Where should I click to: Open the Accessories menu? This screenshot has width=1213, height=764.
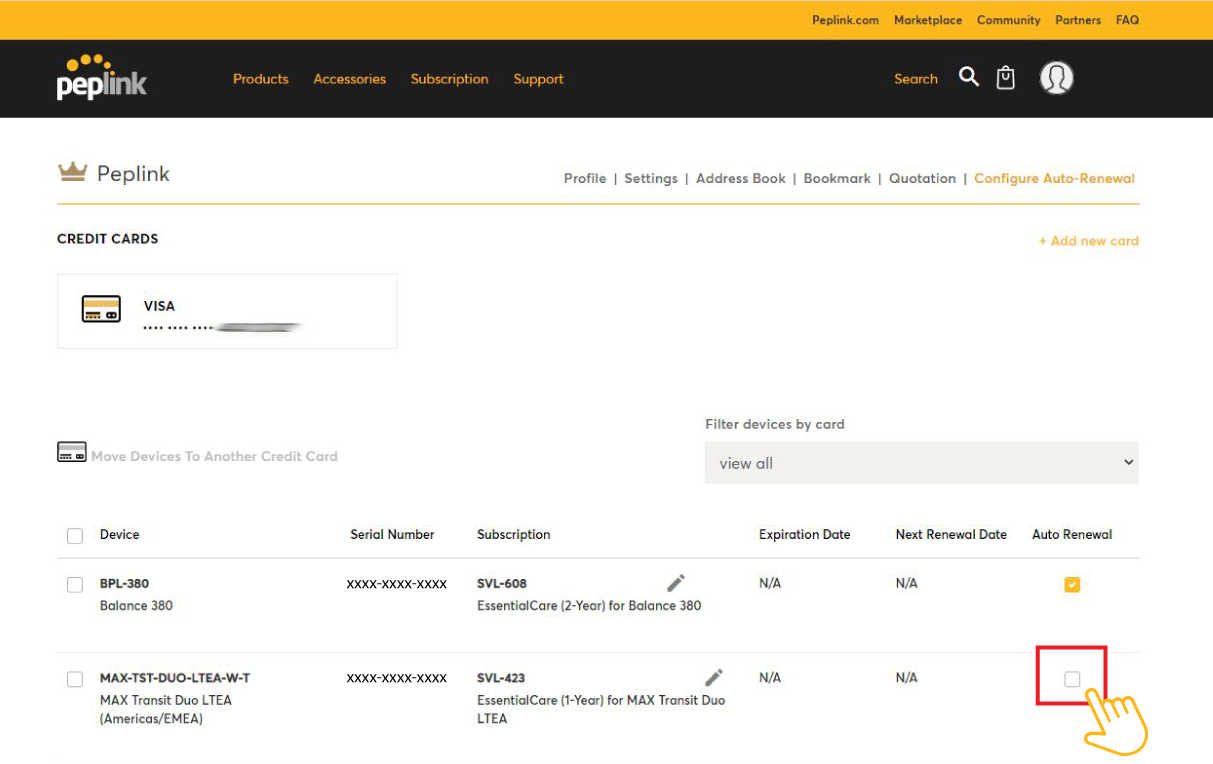pos(350,79)
